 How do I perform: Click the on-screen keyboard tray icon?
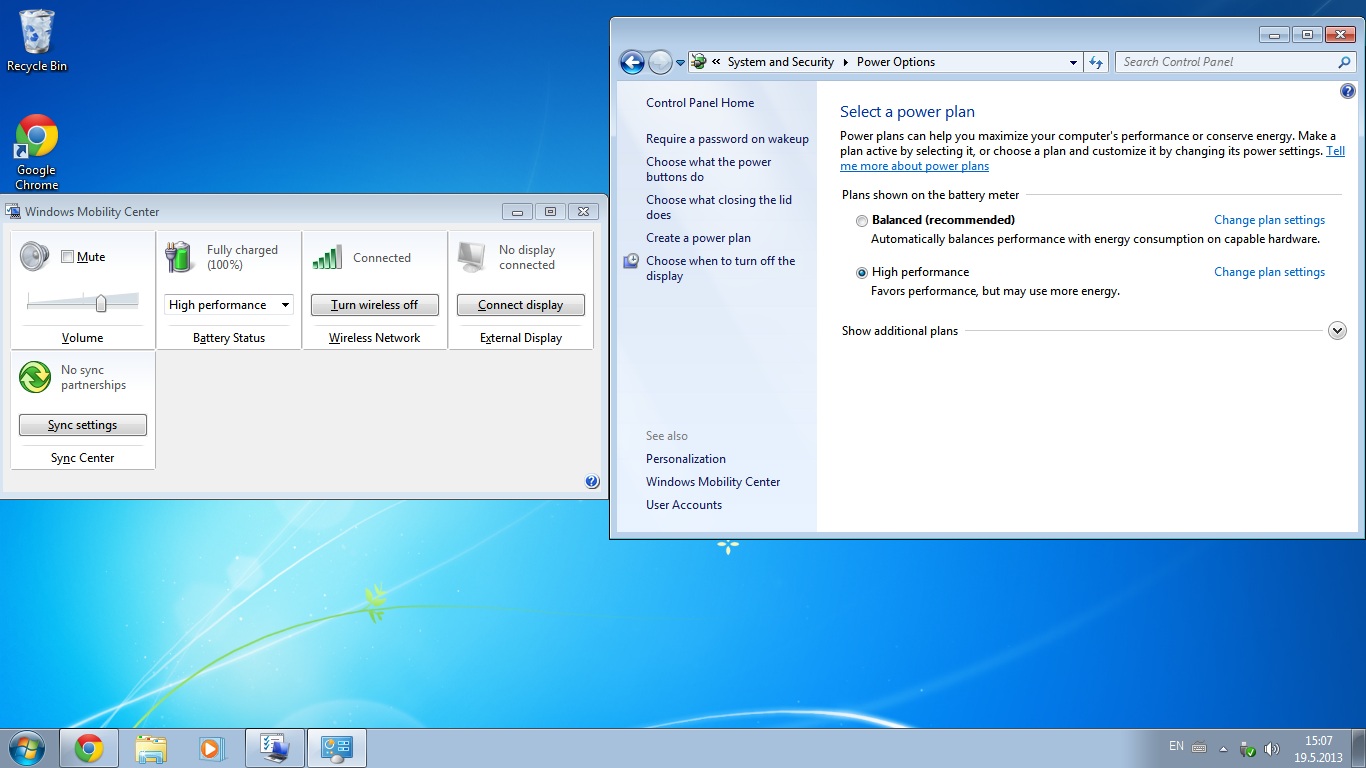(x=1199, y=748)
